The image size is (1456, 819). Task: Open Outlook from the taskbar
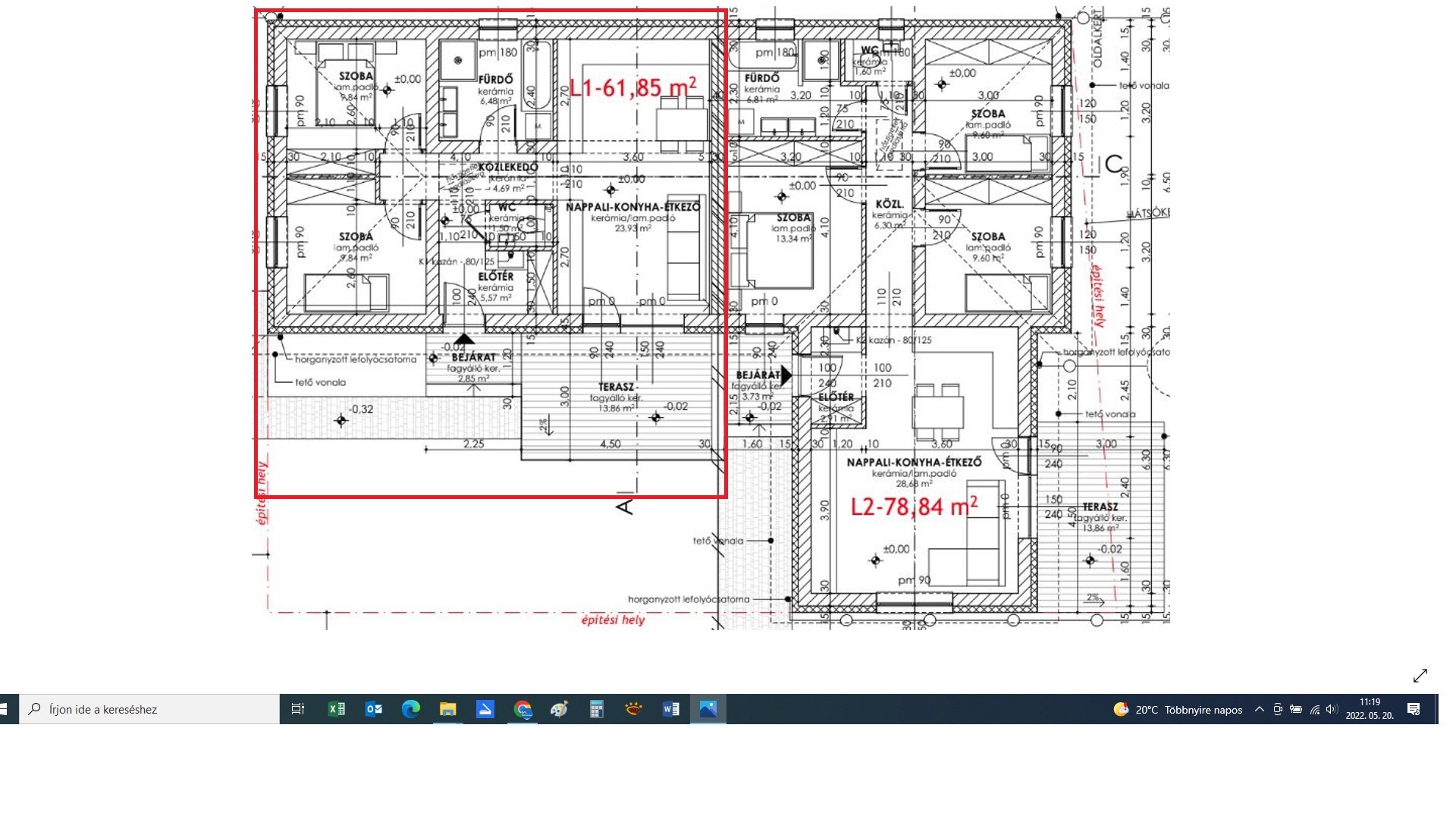374,709
